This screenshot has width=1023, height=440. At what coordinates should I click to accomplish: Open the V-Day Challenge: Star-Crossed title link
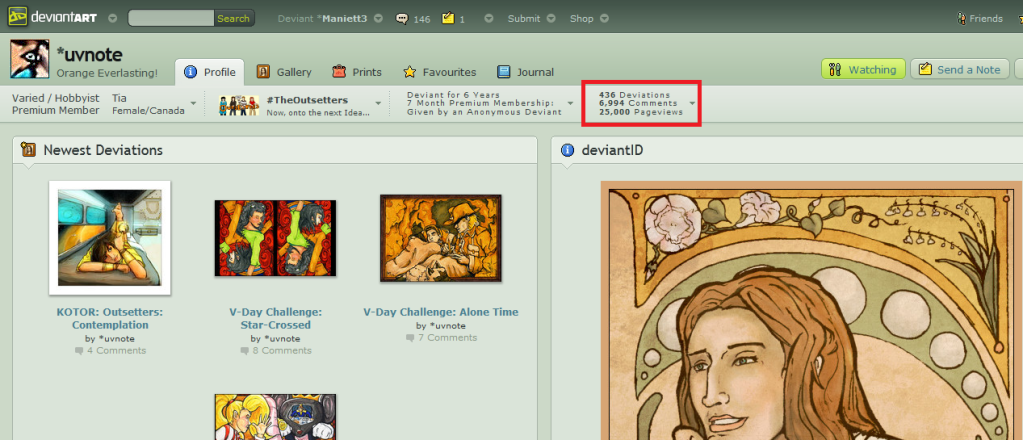[x=275, y=319]
